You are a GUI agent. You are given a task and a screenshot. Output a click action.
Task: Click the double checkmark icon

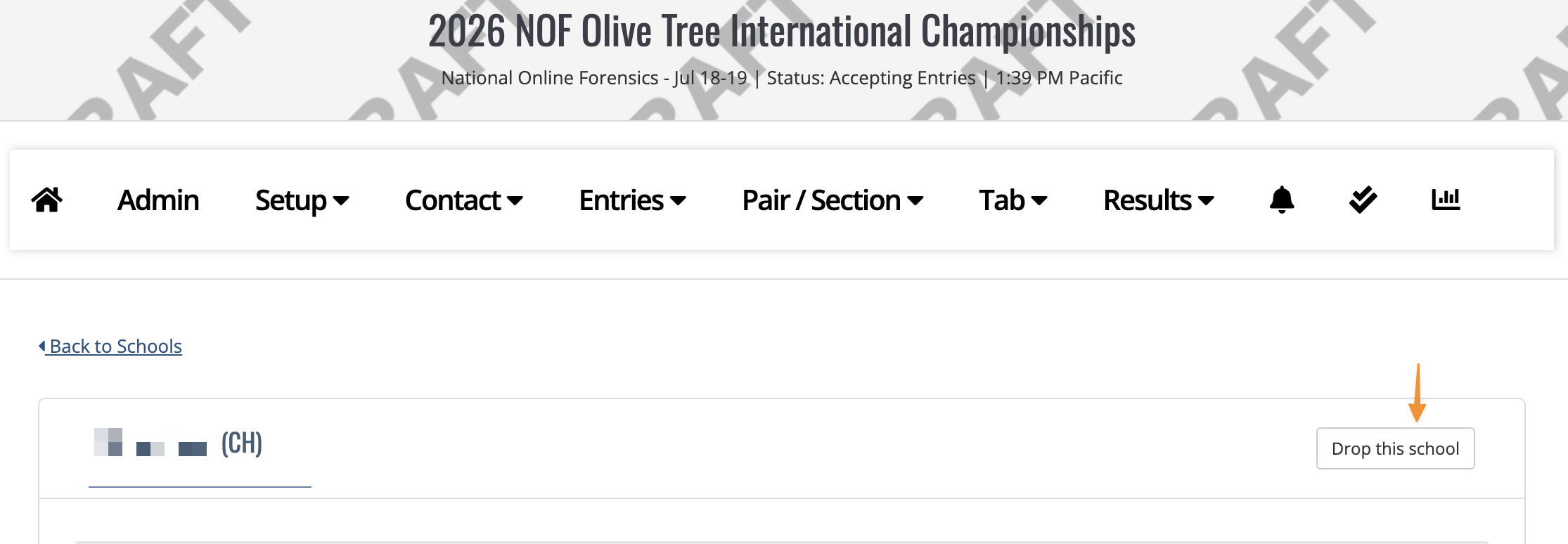click(x=1363, y=200)
